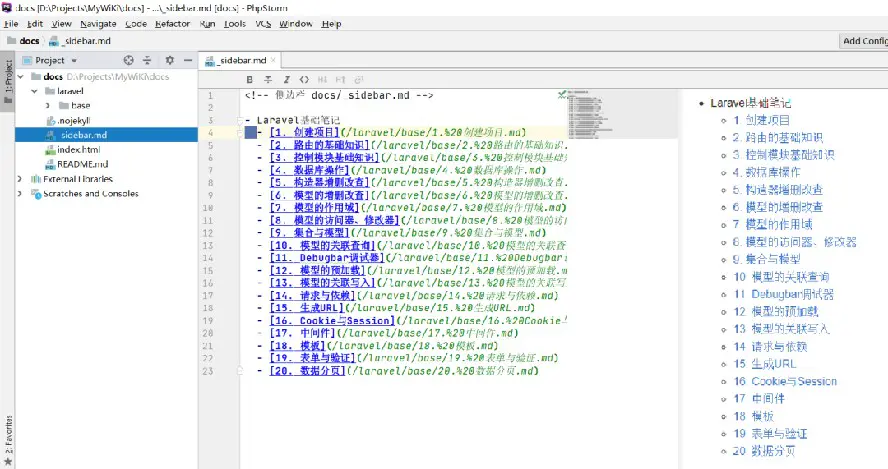Toggle strikethrough in the Markdown toolbar
This screenshot has height=469, width=888.
coord(268,80)
